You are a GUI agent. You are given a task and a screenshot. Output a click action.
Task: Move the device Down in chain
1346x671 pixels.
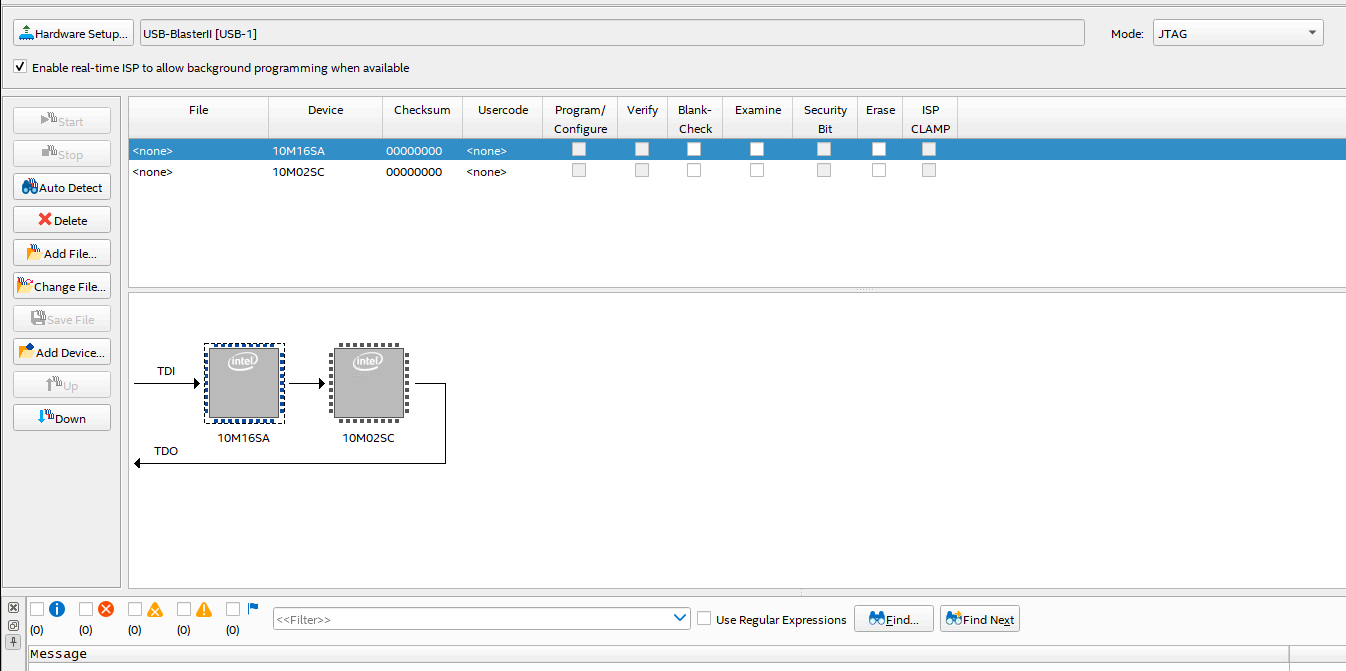click(62, 418)
